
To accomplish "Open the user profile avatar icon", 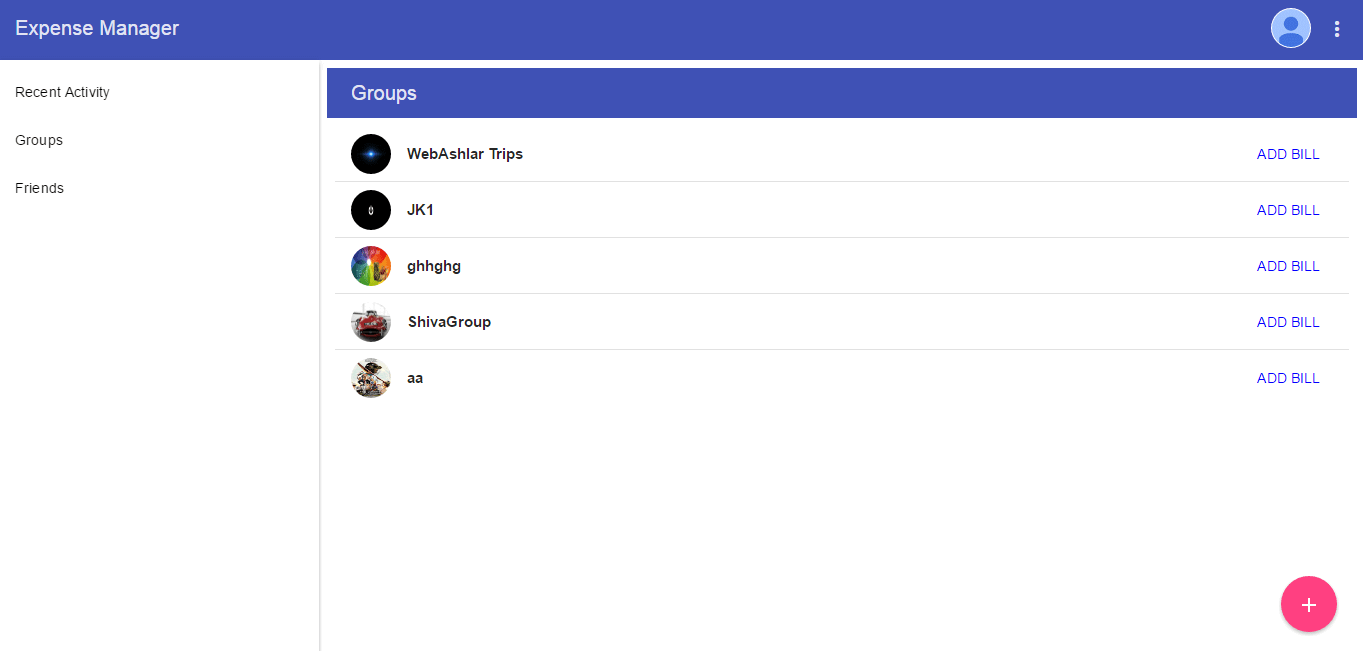I will pos(1290,28).
